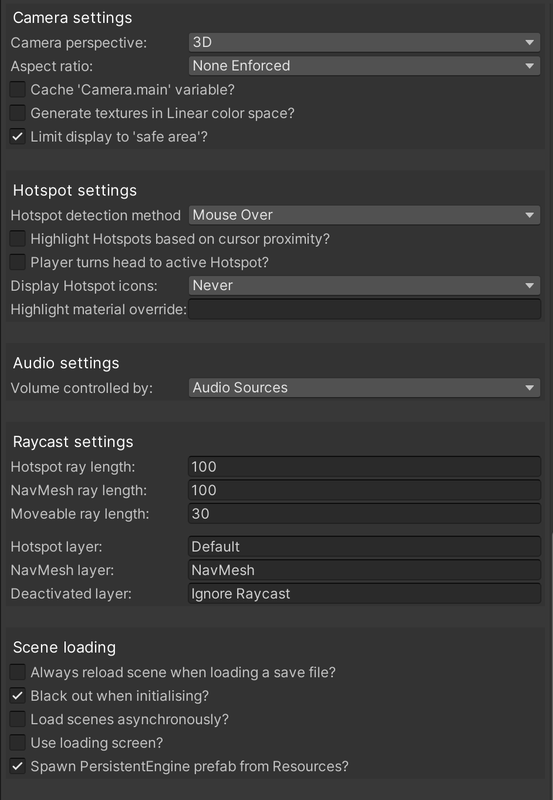Open the Volume controlled by dropdown
The height and width of the screenshot is (800, 553).
coord(364,388)
